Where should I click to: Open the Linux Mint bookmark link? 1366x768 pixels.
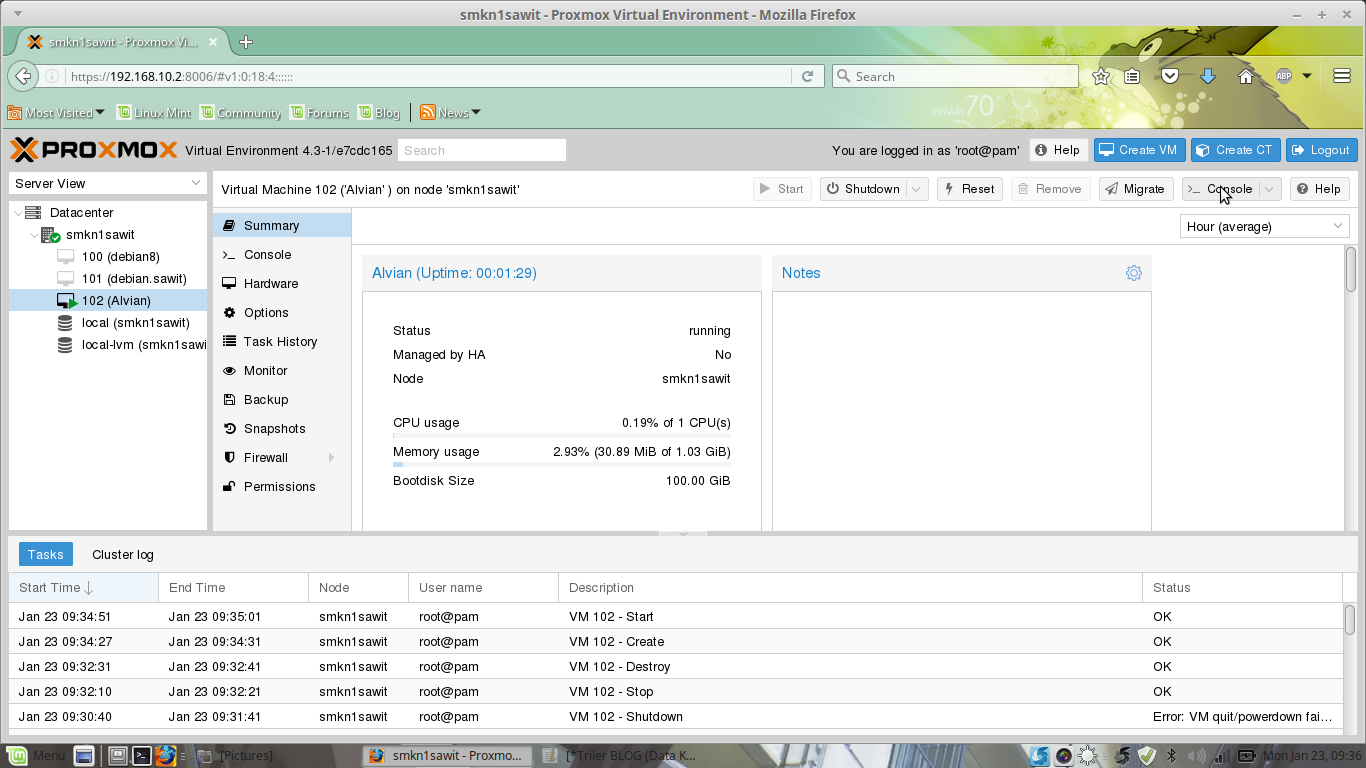coord(154,113)
